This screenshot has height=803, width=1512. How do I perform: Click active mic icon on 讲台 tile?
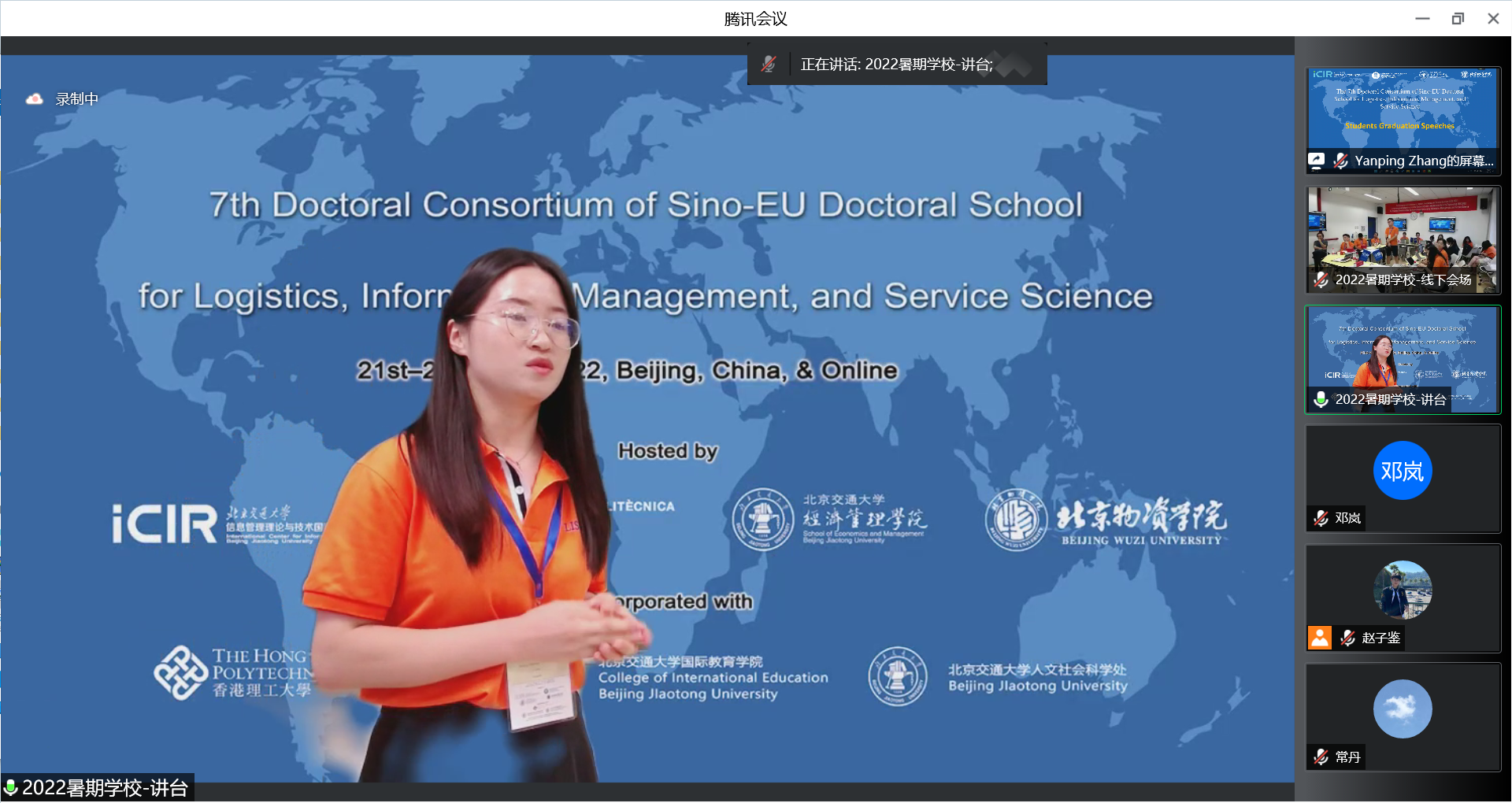(x=1321, y=399)
